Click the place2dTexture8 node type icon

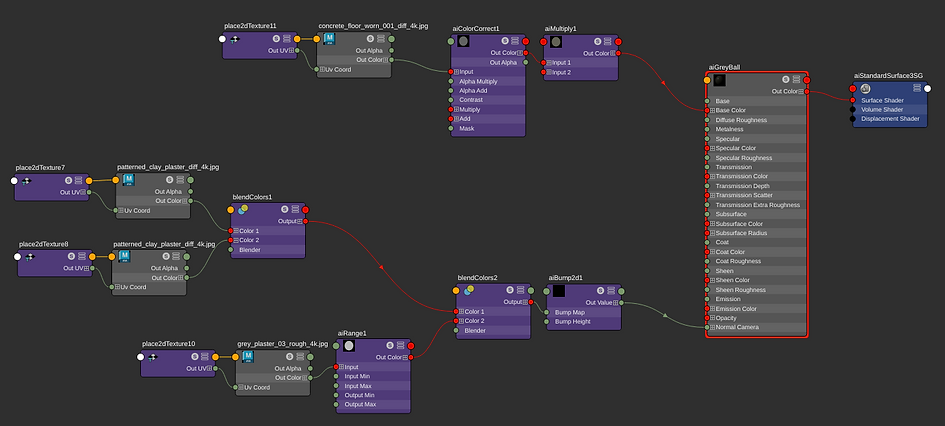tap(30, 257)
